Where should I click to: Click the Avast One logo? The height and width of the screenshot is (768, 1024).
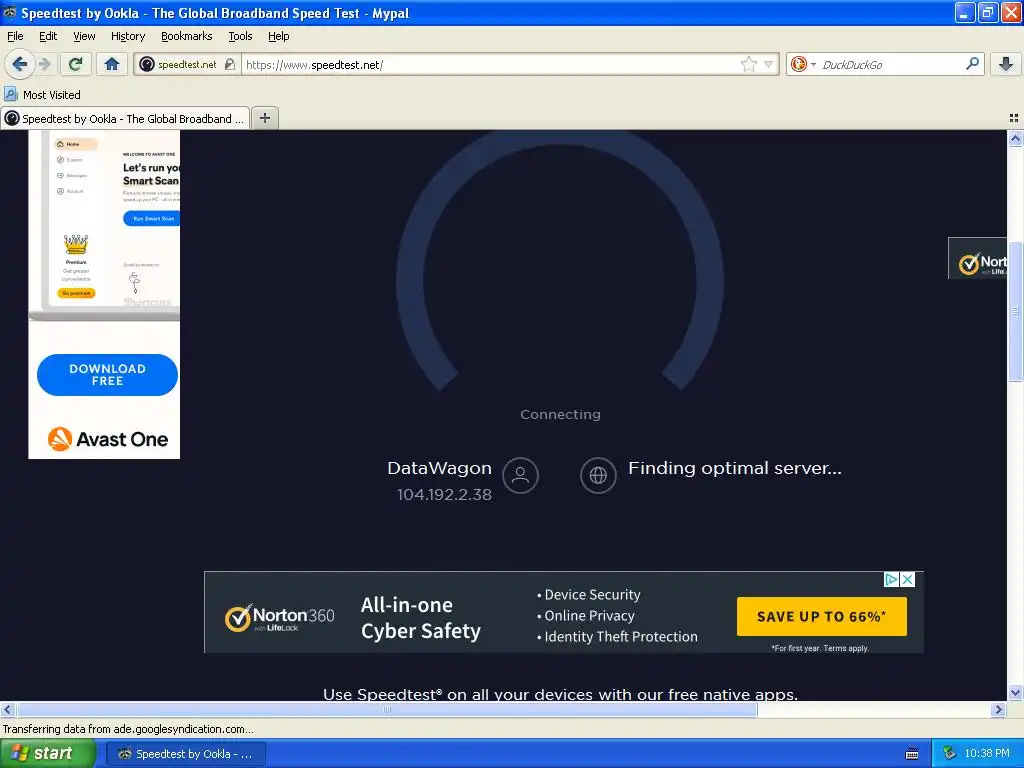tap(108, 439)
